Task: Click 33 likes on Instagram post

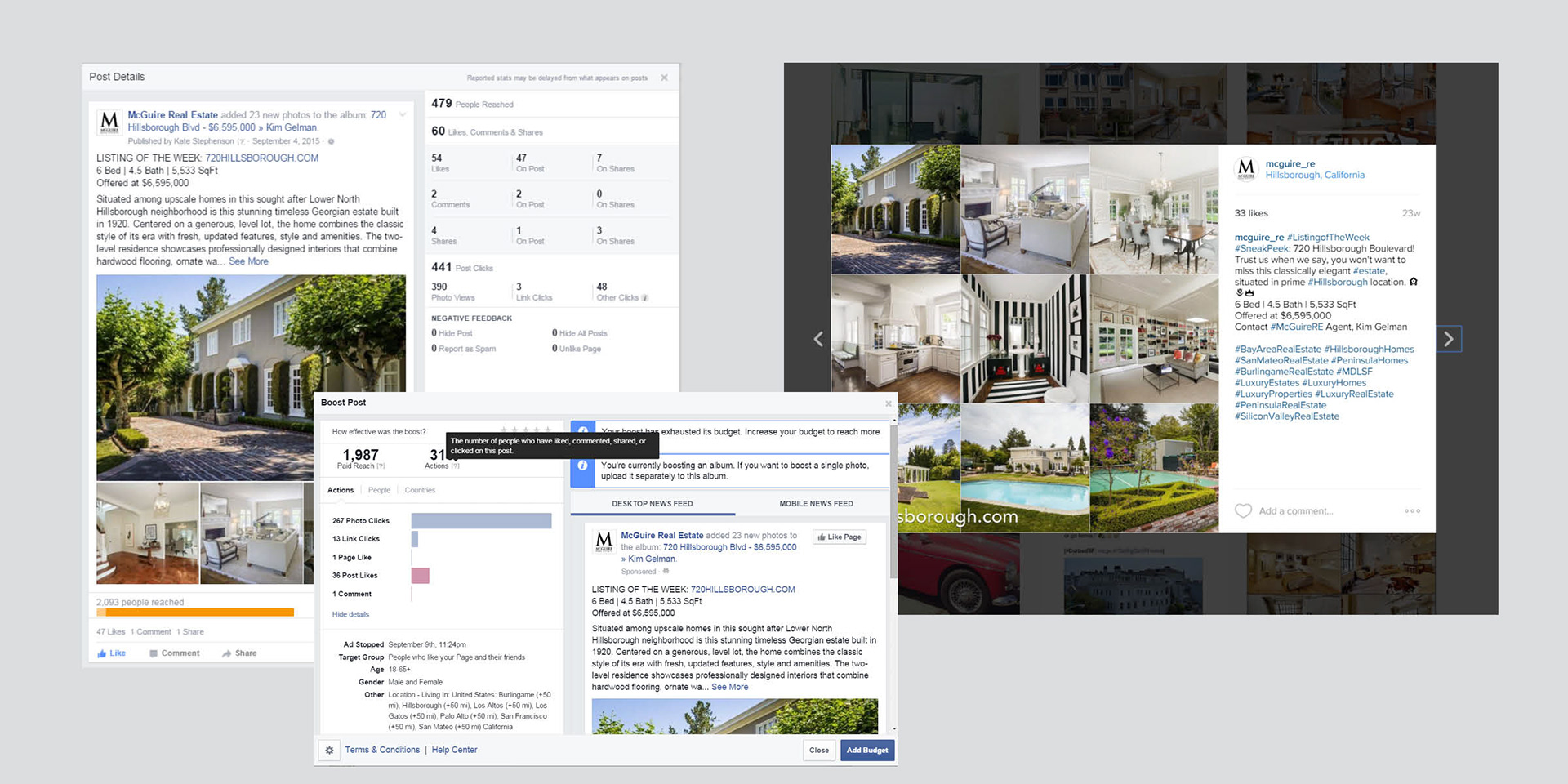Action: click(x=1251, y=213)
